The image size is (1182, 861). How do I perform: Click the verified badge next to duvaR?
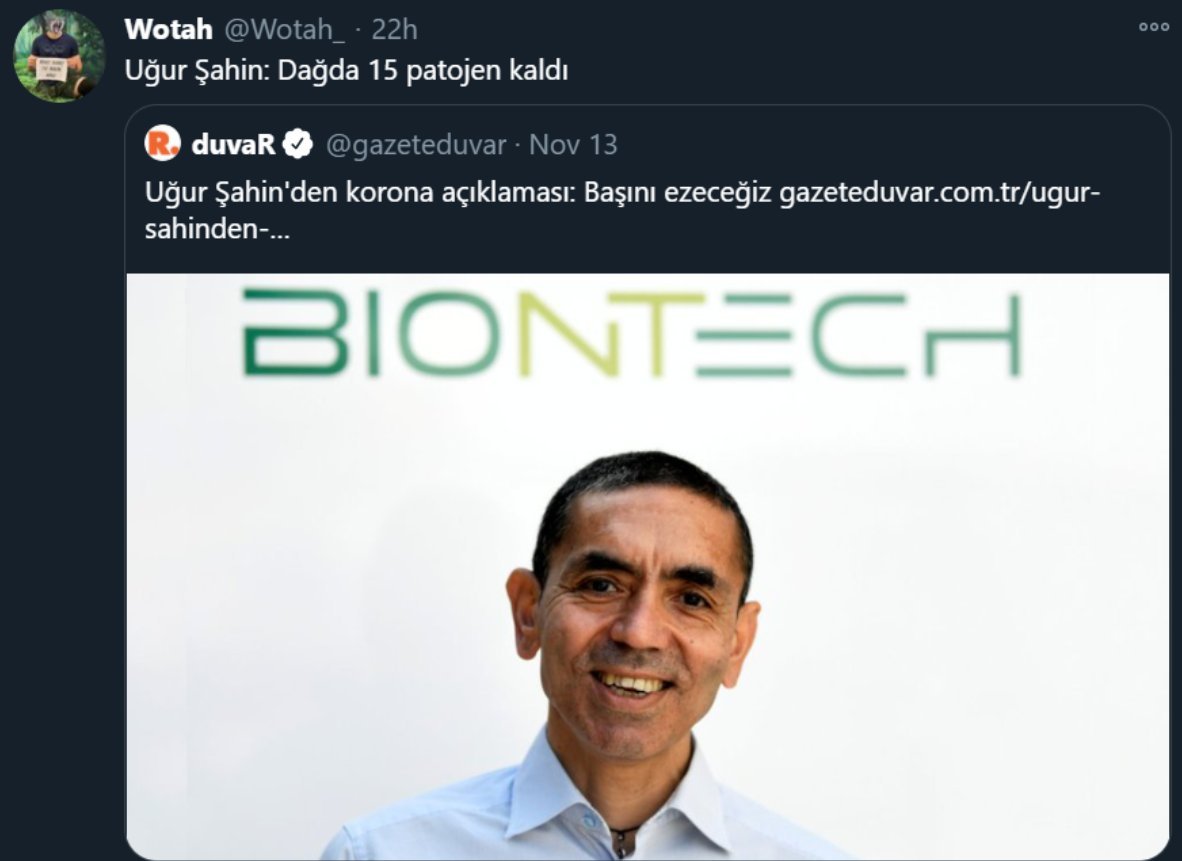pos(298,144)
